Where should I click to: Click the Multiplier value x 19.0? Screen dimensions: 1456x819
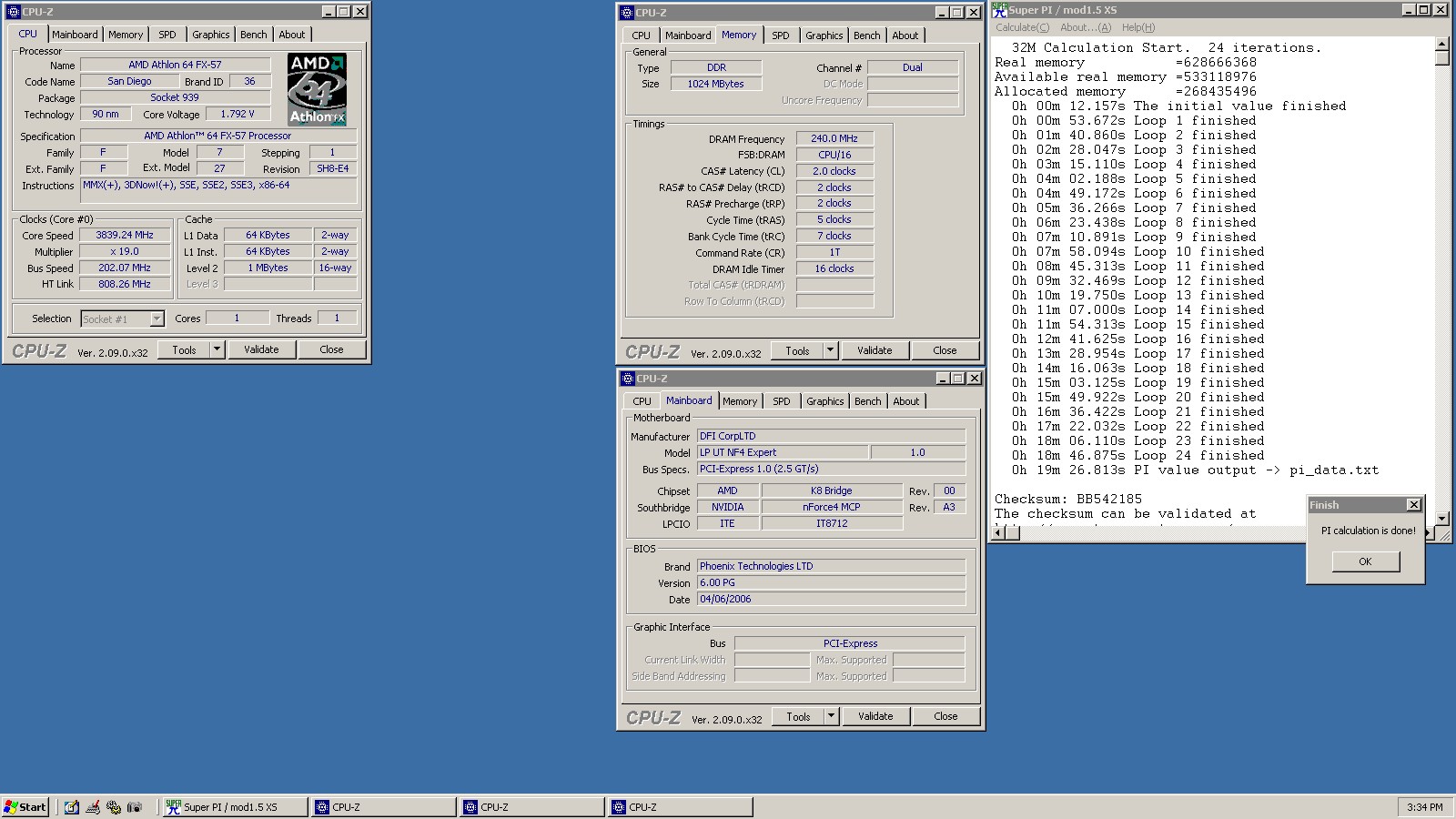click(x=125, y=251)
